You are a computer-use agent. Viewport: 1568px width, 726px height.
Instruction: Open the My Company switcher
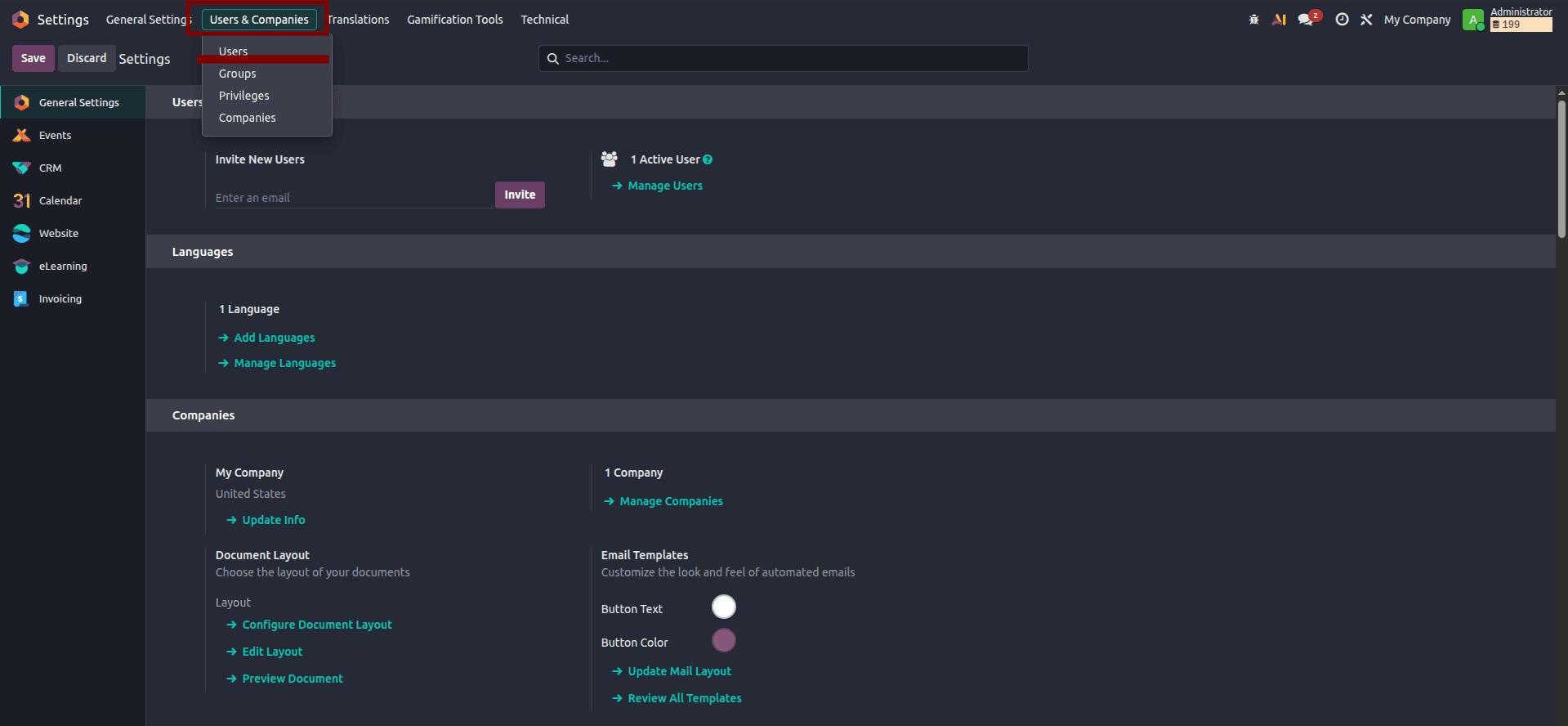coord(1417,20)
